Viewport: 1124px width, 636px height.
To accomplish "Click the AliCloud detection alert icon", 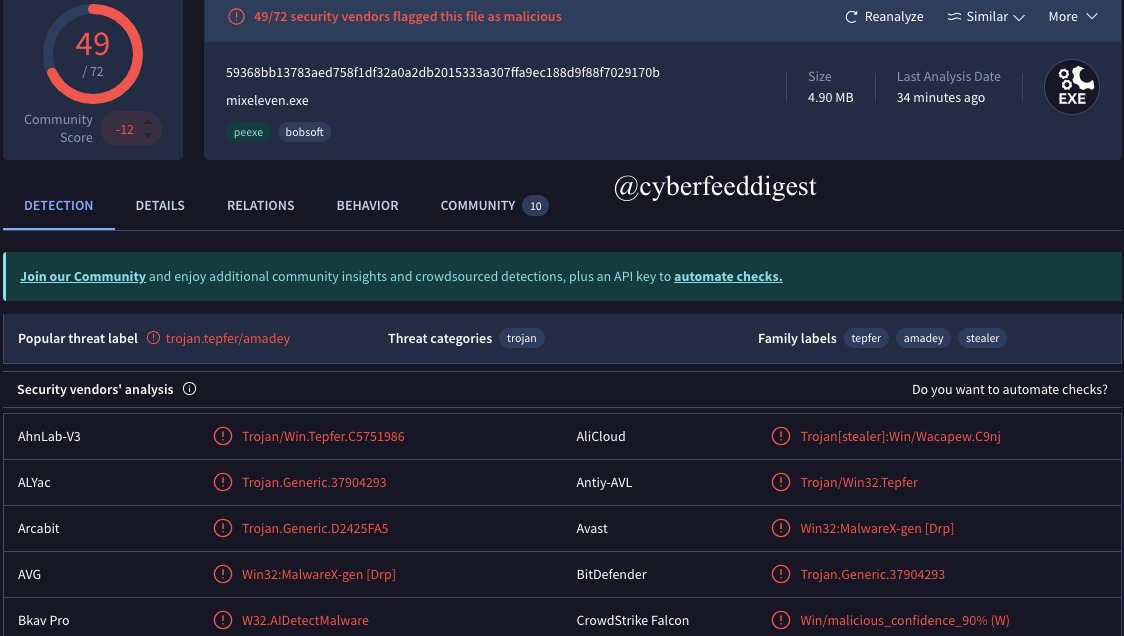I will point(781,436).
